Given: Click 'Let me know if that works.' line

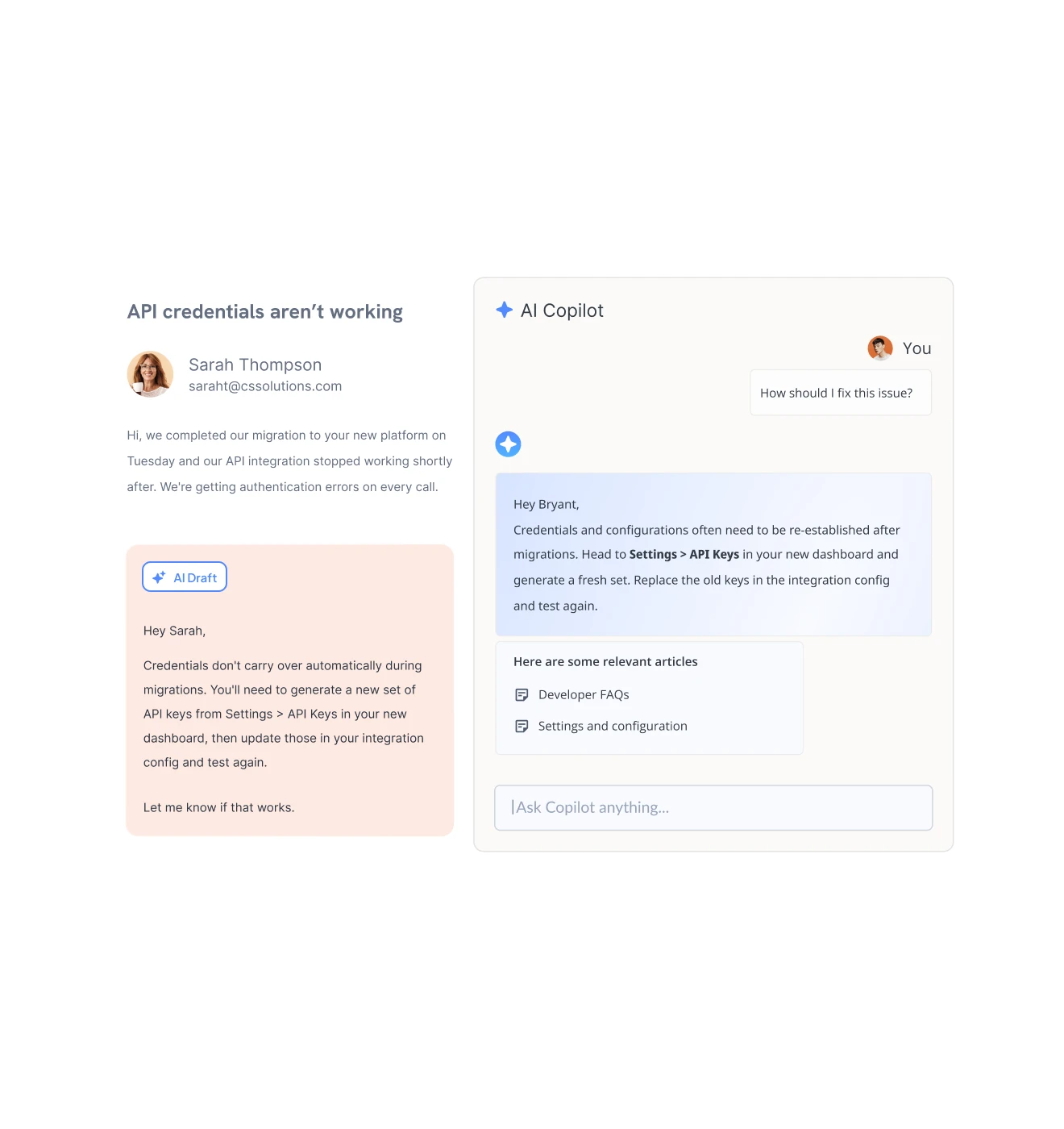Looking at the screenshot, I should point(218,808).
